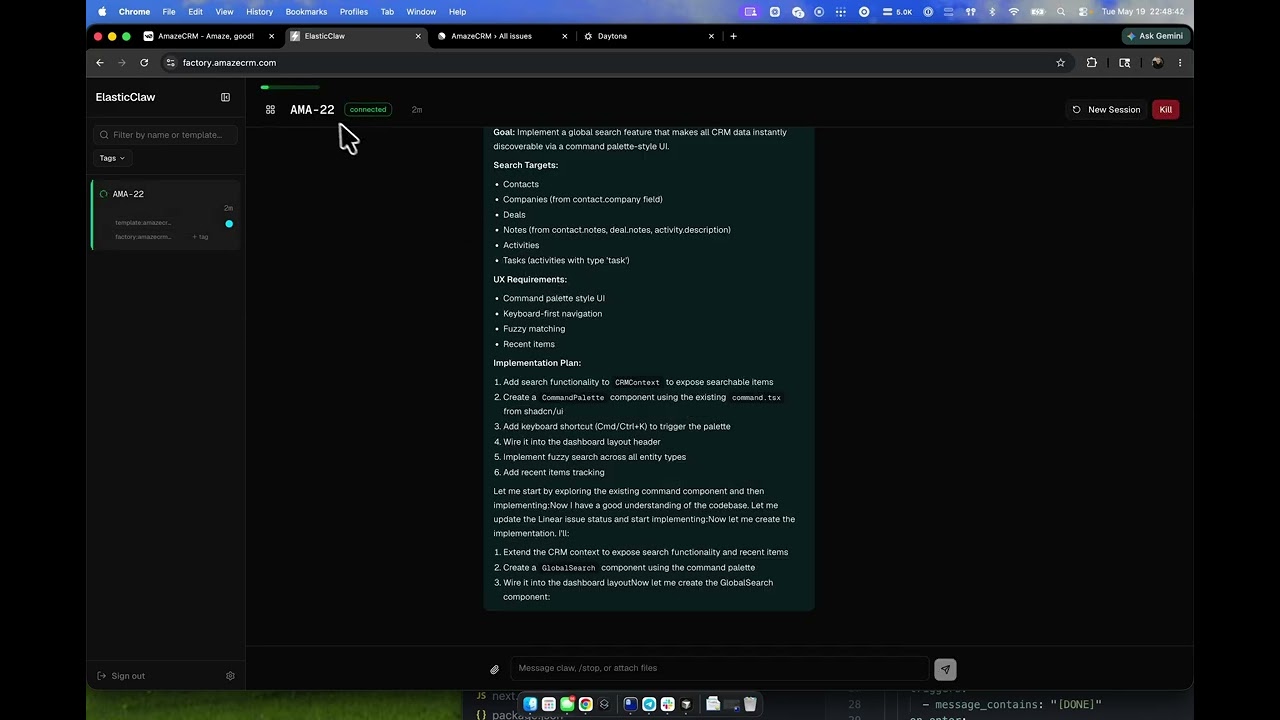Open Wi-Fi status in menu bar
Viewport: 1280px width, 720px height.
pyautogui.click(x=1014, y=12)
